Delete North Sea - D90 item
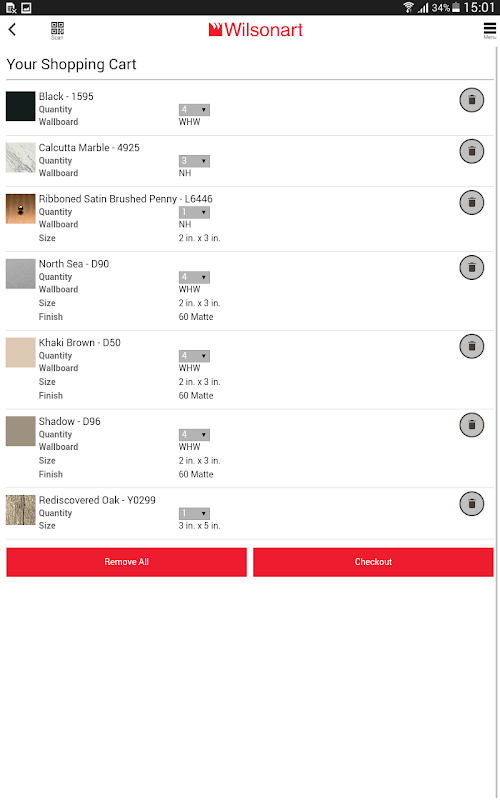Viewport: 500px width, 800px height. [x=472, y=267]
